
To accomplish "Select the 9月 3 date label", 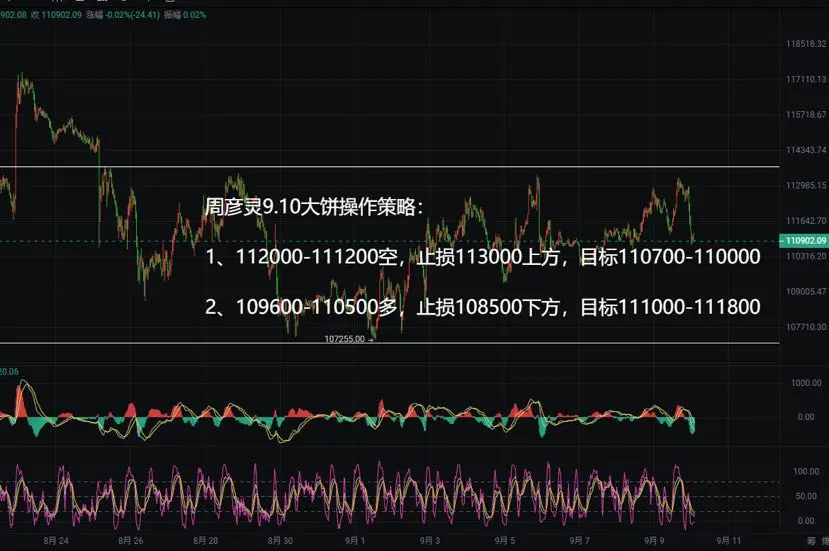I will 430,540.
